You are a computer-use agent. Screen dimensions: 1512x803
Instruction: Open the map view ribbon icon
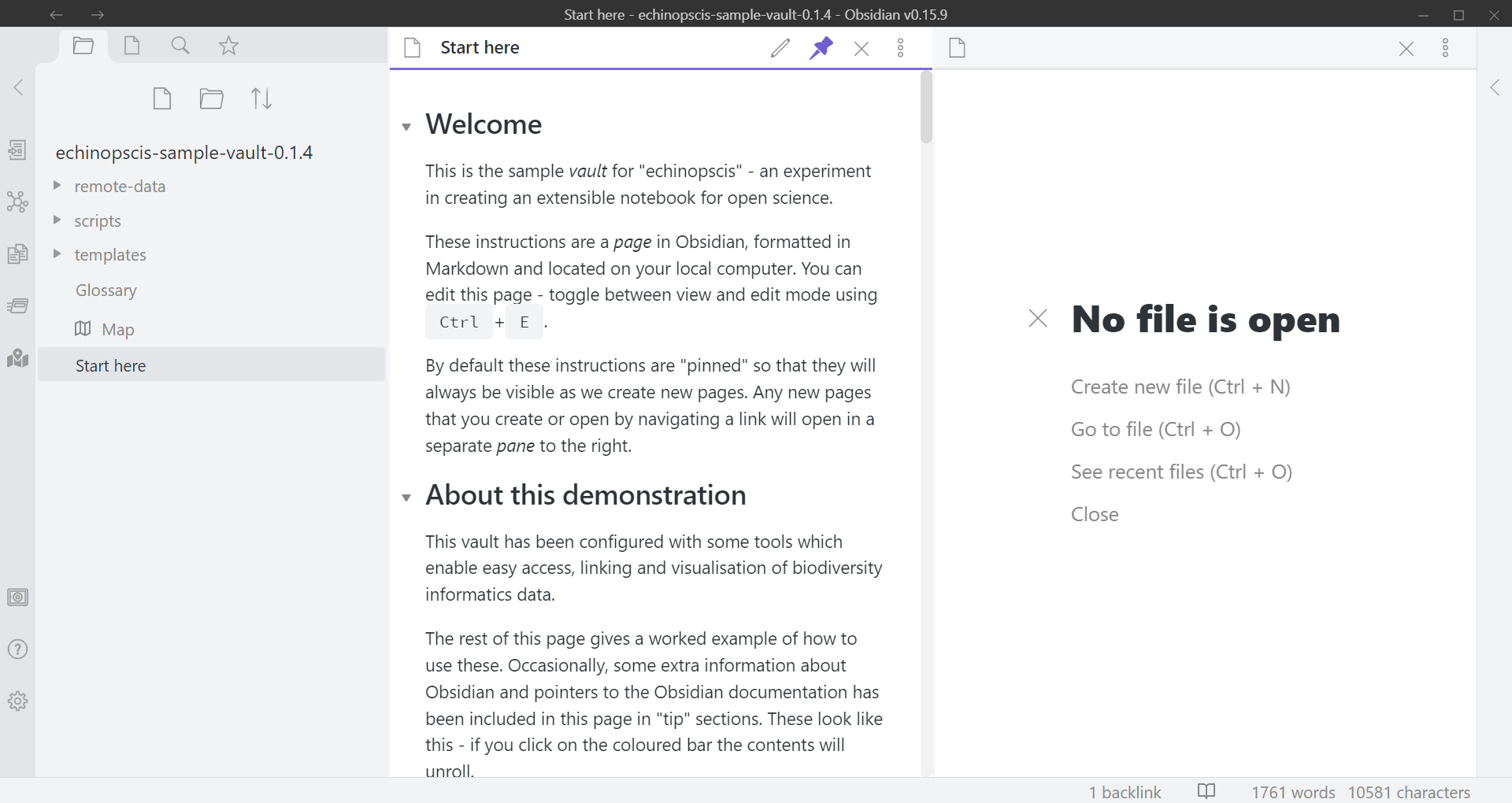17,358
